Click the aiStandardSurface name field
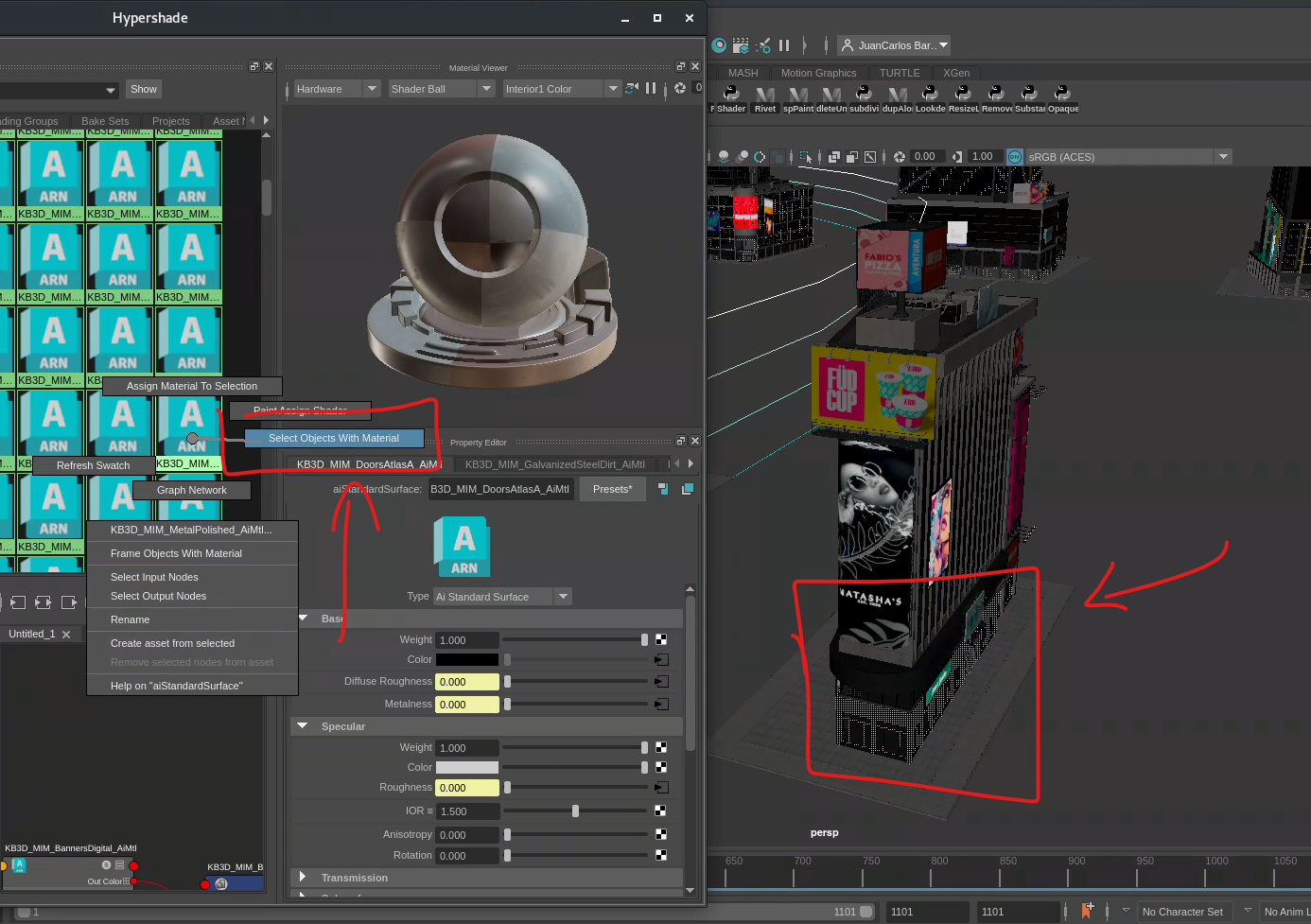The width and height of the screenshot is (1311, 924). [501, 489]
